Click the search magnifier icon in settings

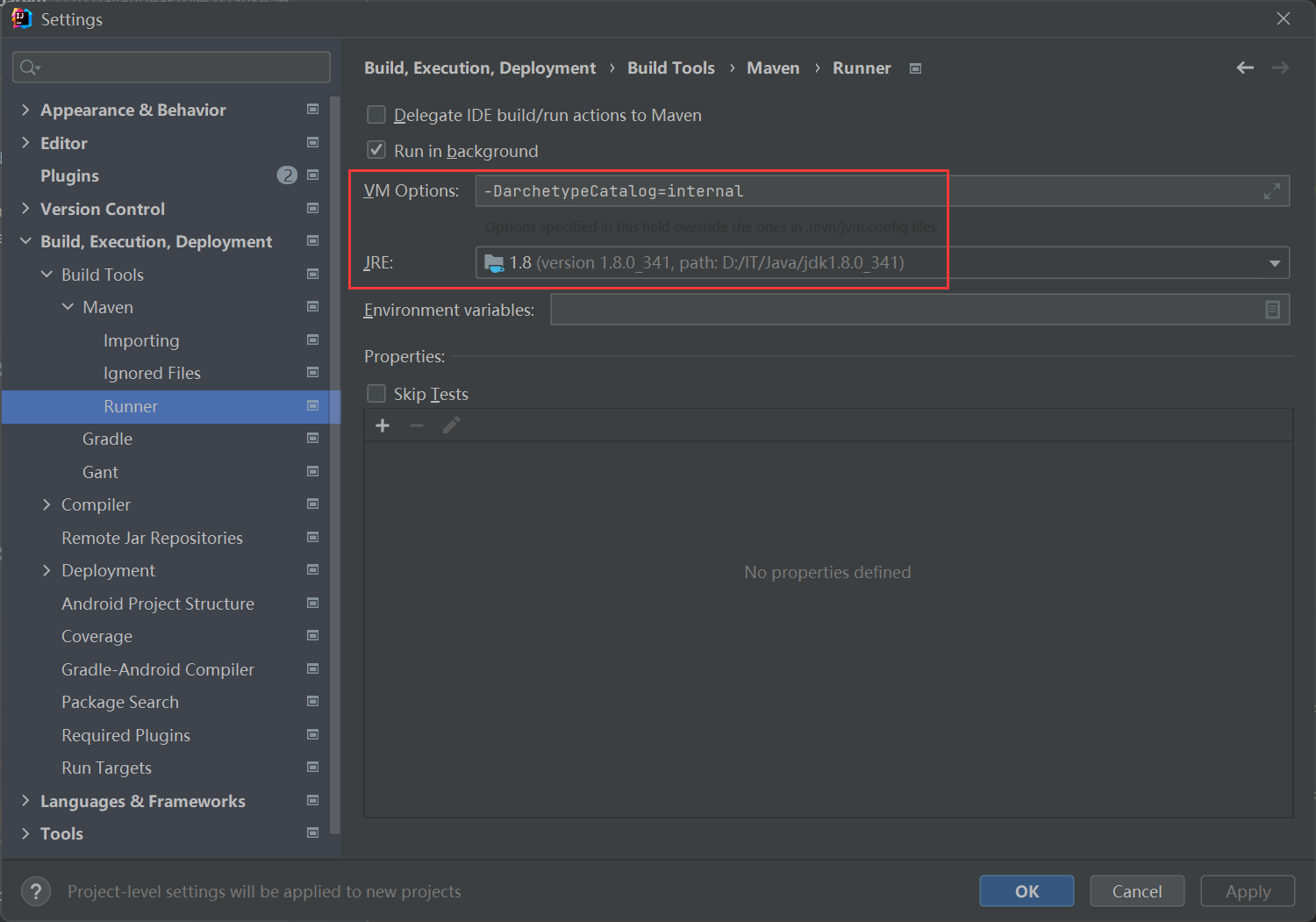(28, 68)
